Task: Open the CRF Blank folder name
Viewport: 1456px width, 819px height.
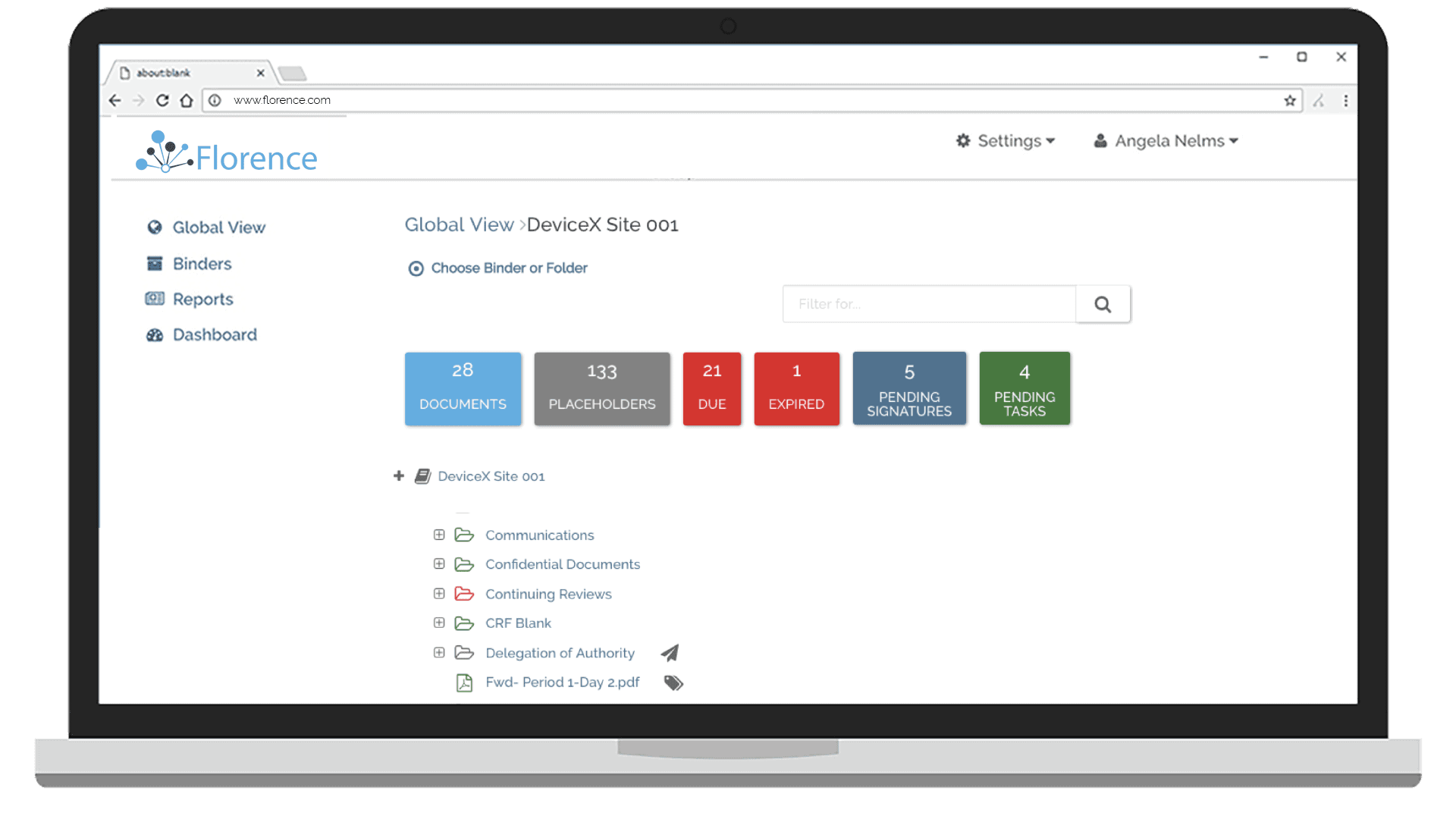Action: (518, 623)
